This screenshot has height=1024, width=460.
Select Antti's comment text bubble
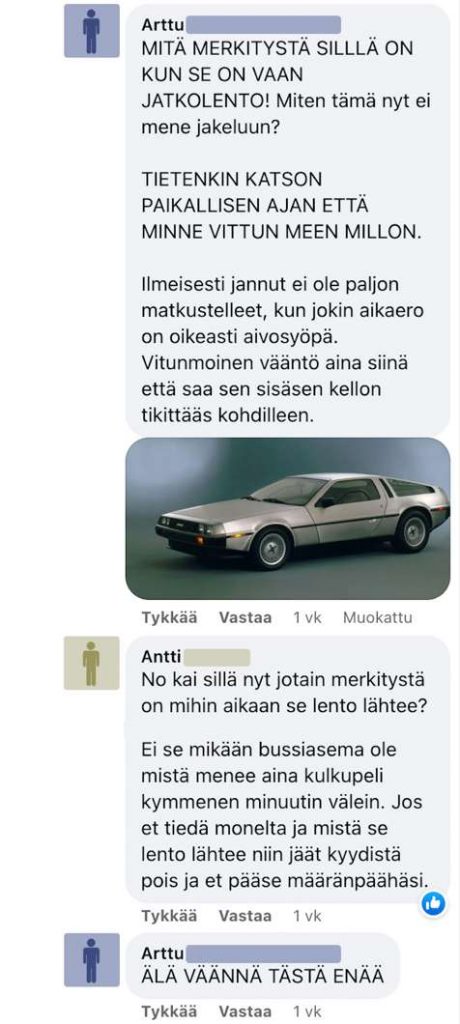(x=288, y=769)
